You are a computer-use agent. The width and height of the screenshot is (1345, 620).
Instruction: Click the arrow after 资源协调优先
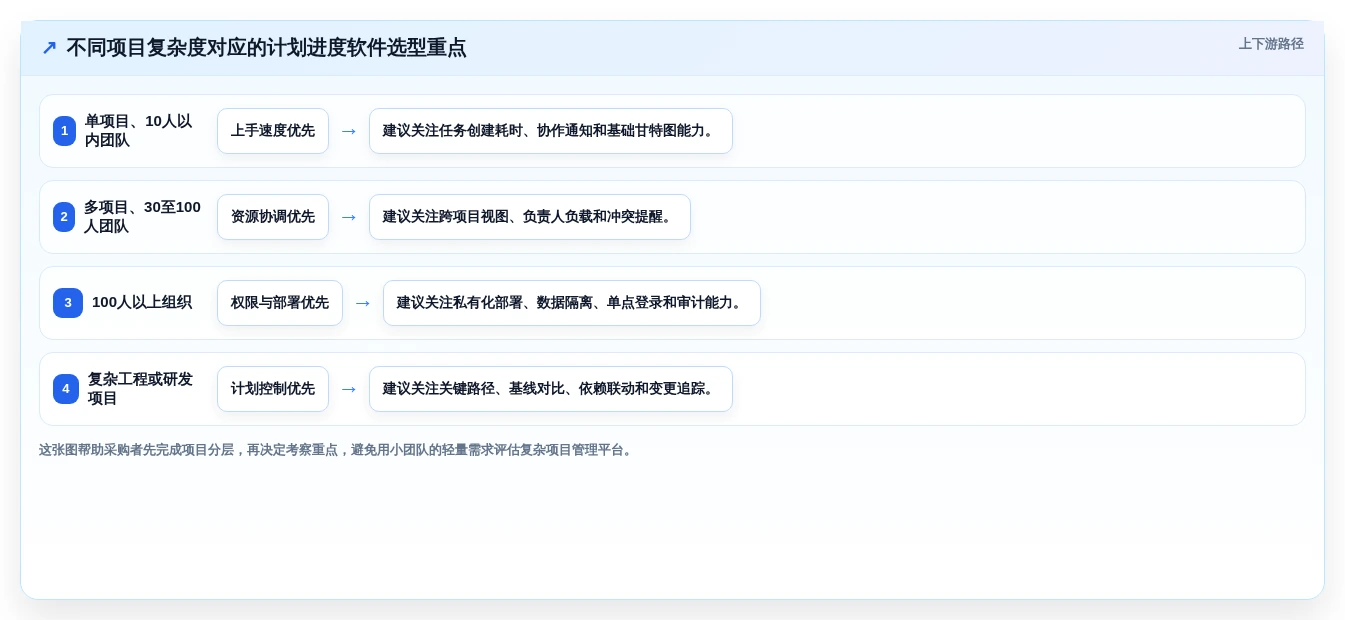point(349,217)
